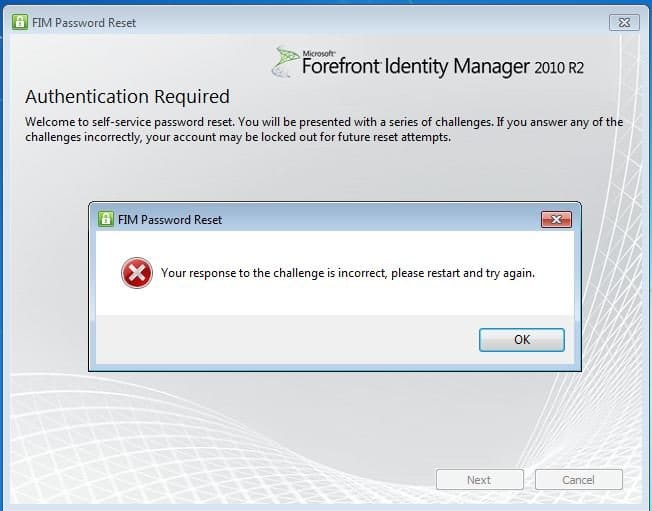Click the Forefront green swirl logo
This screenshot has height=511, width=652.
286,62
